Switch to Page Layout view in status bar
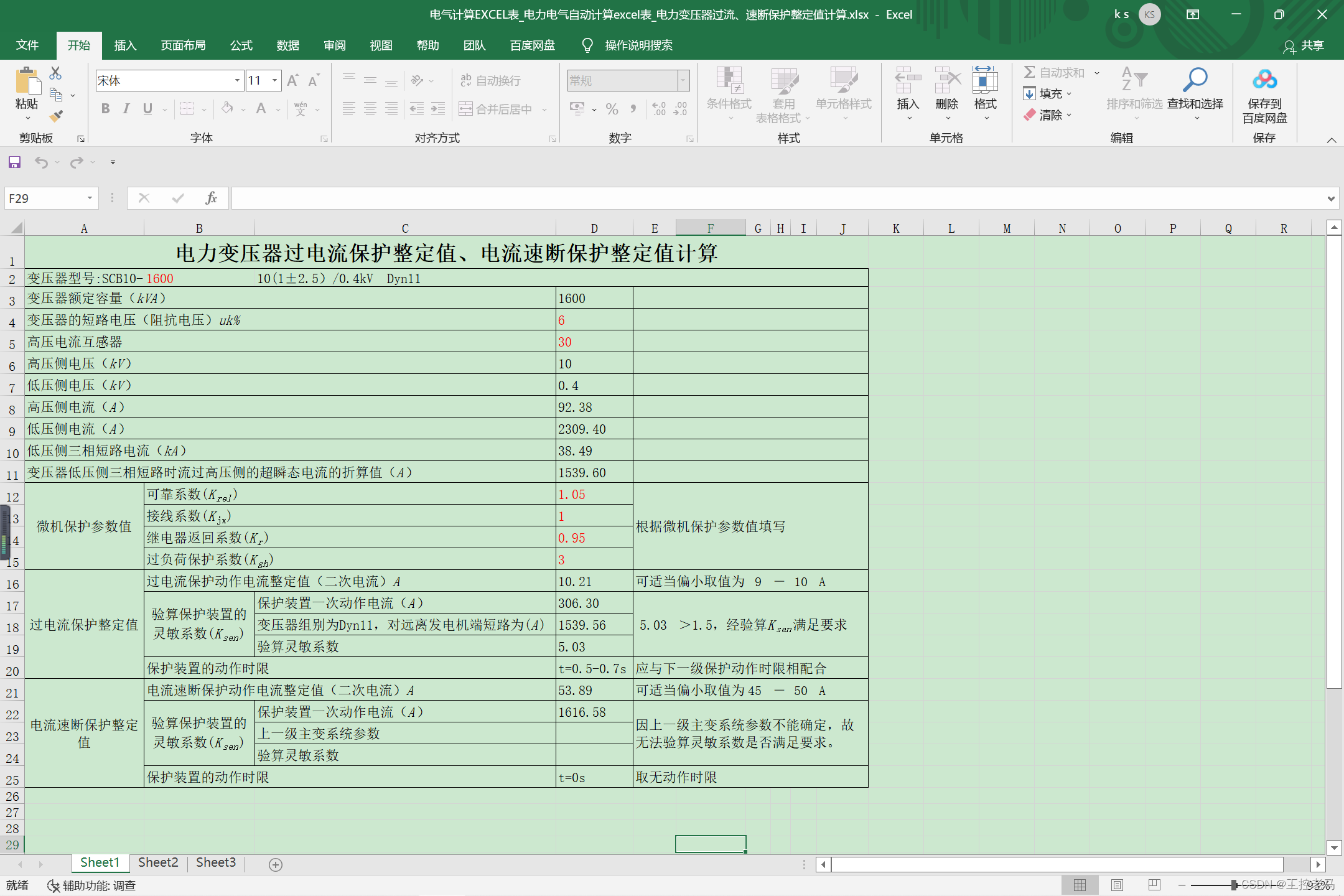Image resolution: width=1344 pixels, height=896 pixels. click(1117, 885)
